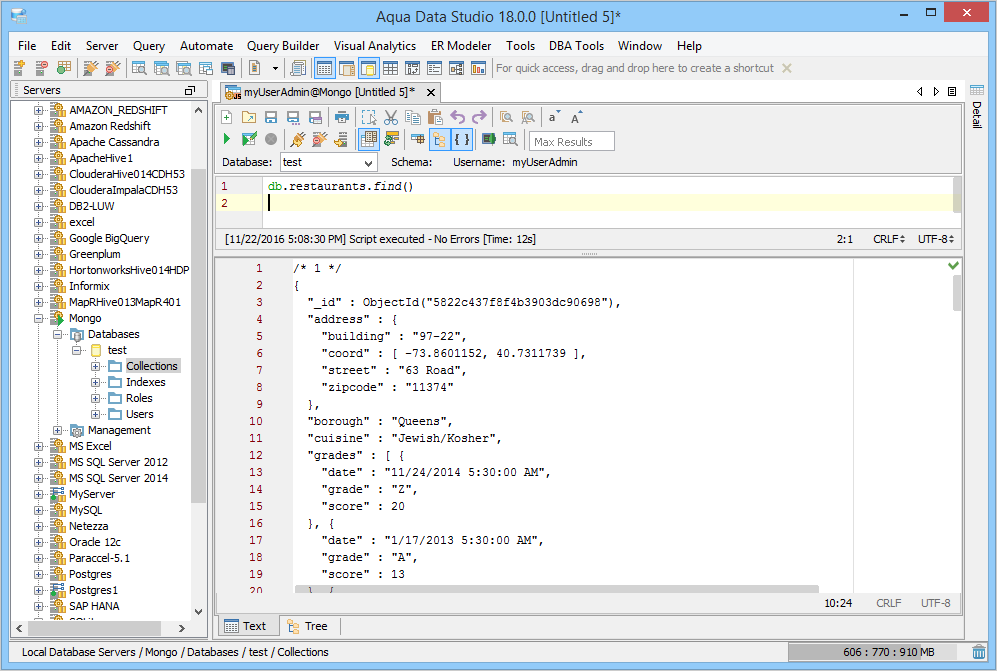Click the Paste clipboard icon
The height and width of the screenshot is (671, 997).
pos(434,118)
